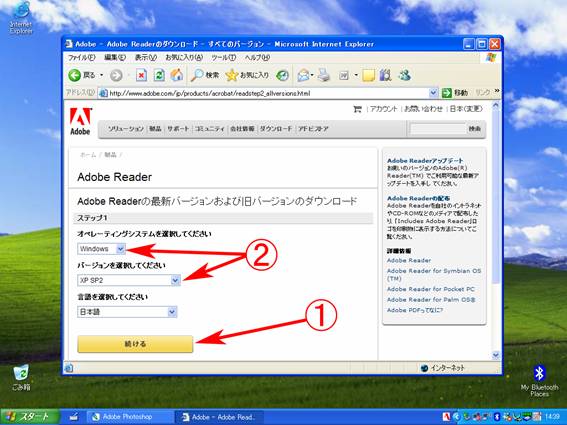Click ソリューション in Adobe navigation bar
Viewport: 567px width, 425px height.
coord(126,129)
